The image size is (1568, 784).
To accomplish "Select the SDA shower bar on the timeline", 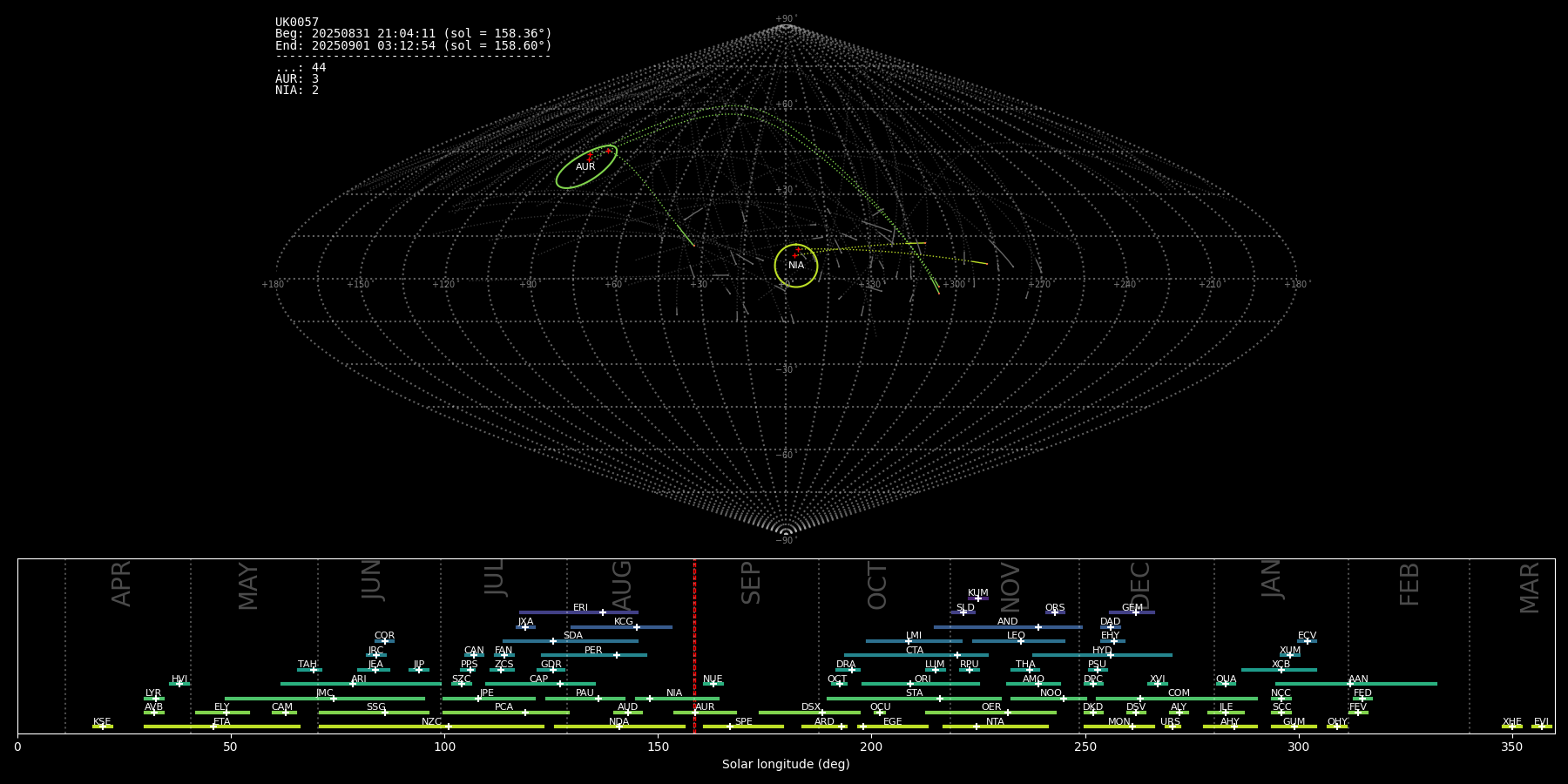I will click(570, 641).
